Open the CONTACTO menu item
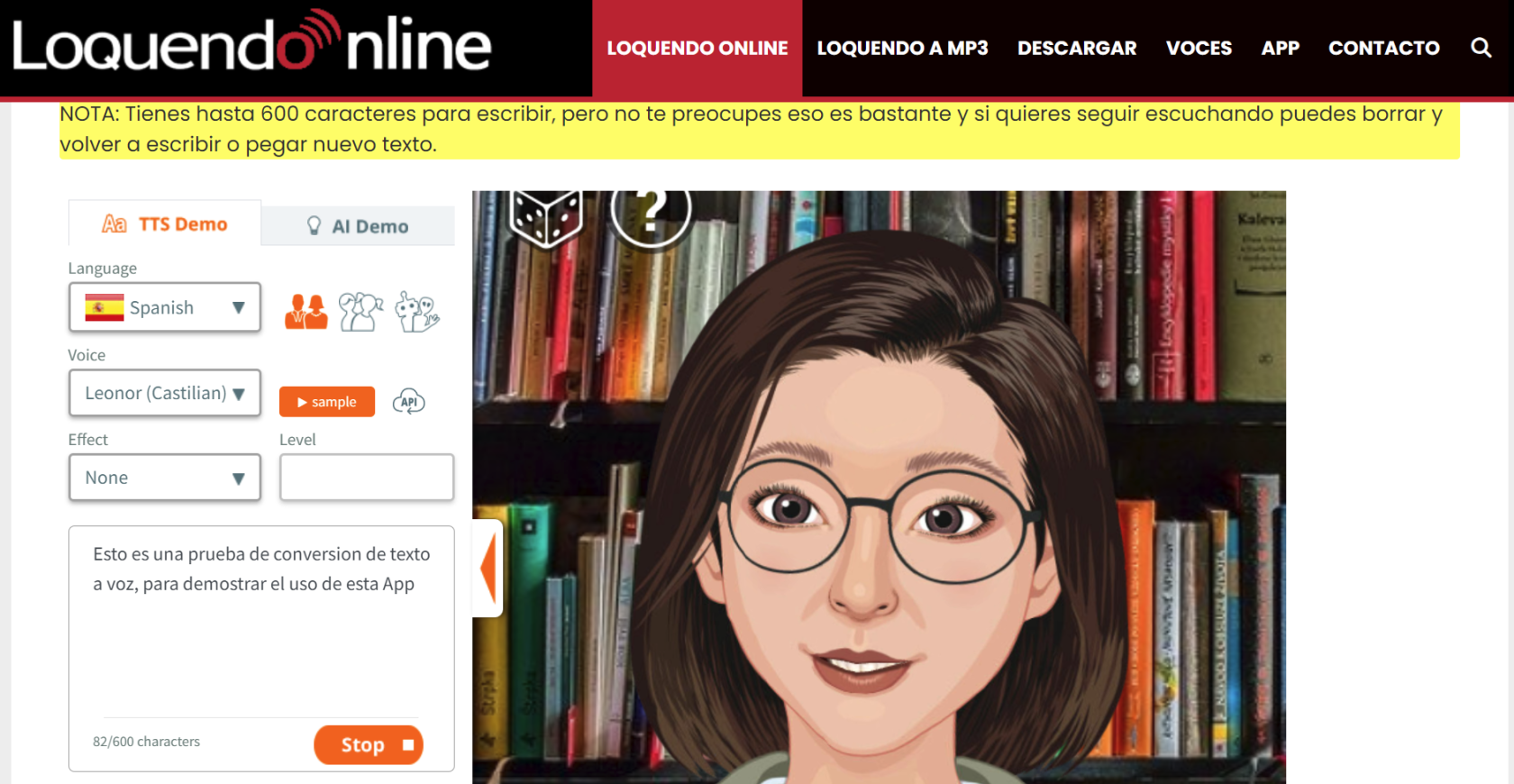Screen dimensions: 1514x784 pos(1384,48)
